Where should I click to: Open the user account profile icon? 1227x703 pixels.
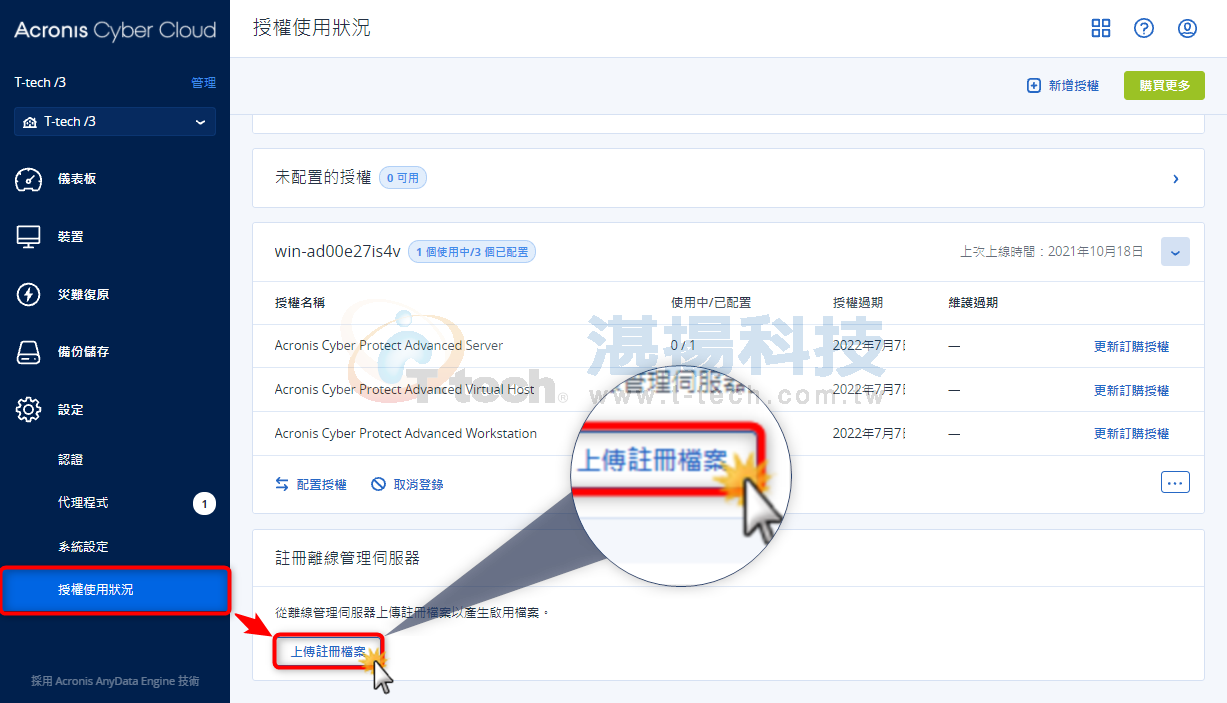click(1187, 28)
